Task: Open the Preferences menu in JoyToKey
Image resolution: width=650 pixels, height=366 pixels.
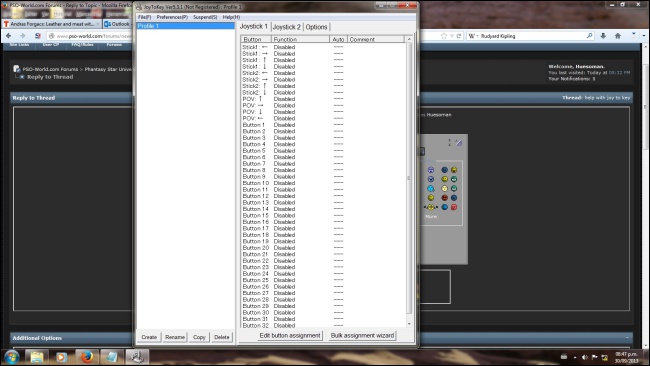Action: (172, 17)
